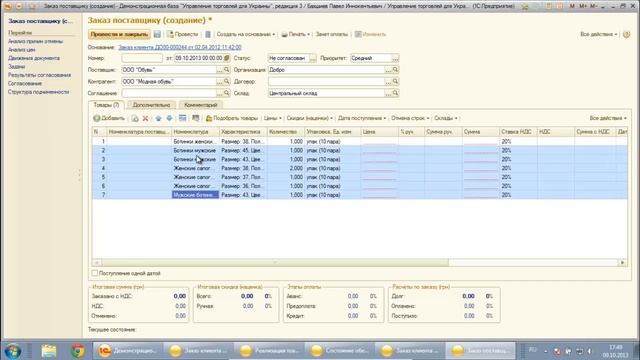640x360 pixels.
Task: Click magnifier icon in Организация field
Action: pos(395,70)
